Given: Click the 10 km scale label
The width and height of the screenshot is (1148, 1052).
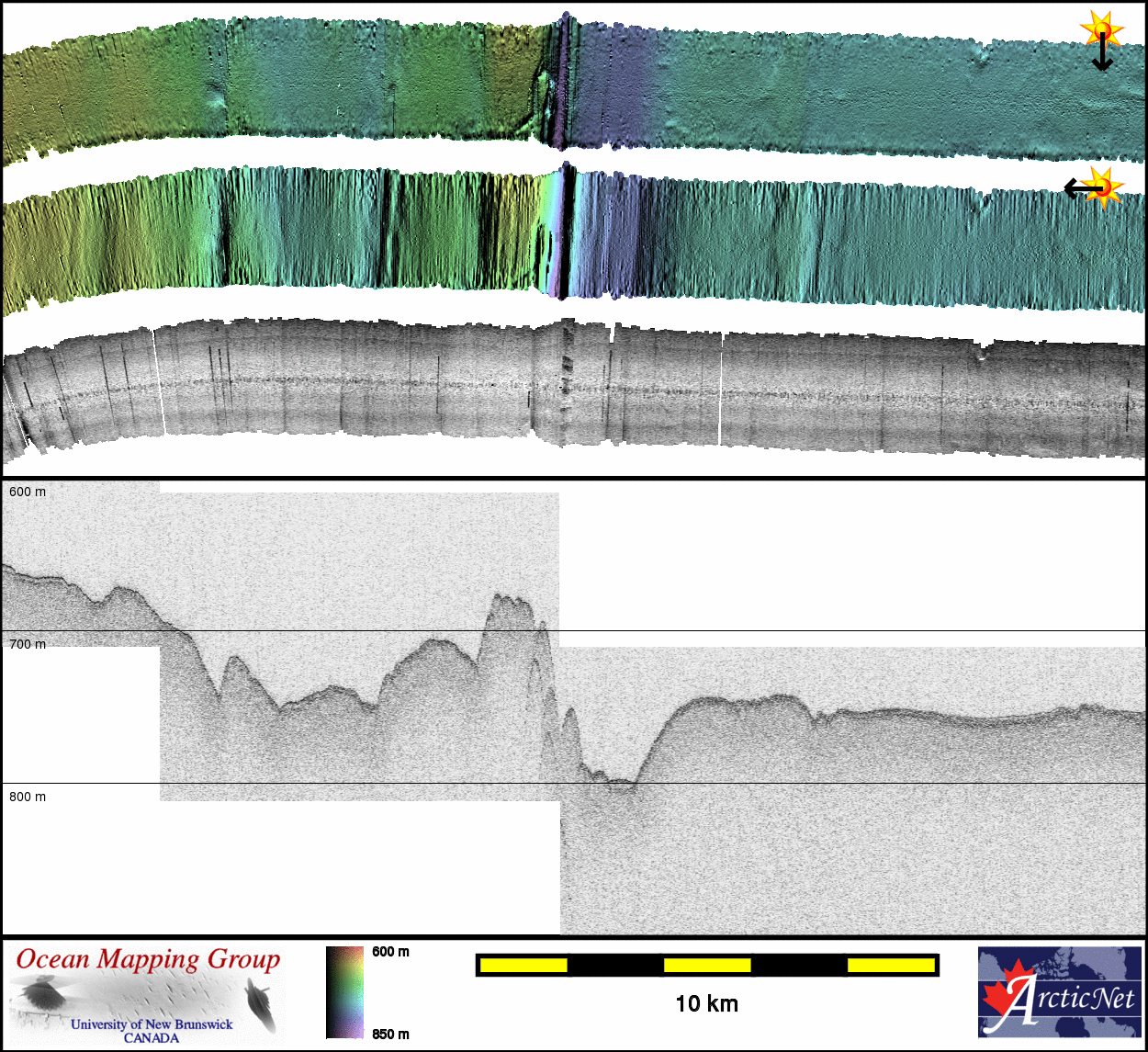Looking at the screenshot, I should point(706,1003).
